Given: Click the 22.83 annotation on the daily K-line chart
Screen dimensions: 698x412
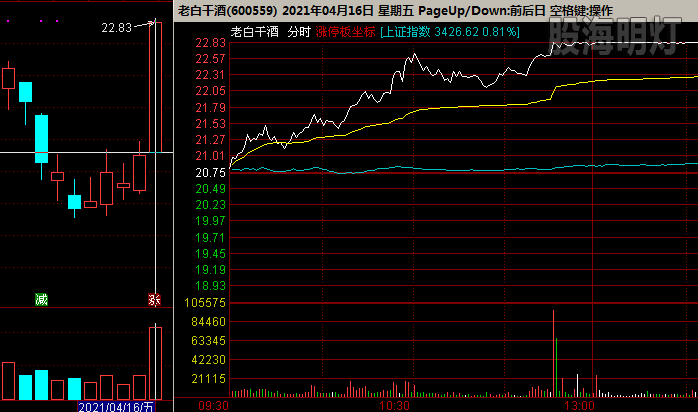Looking at the screenshot, I should [117, 28].
